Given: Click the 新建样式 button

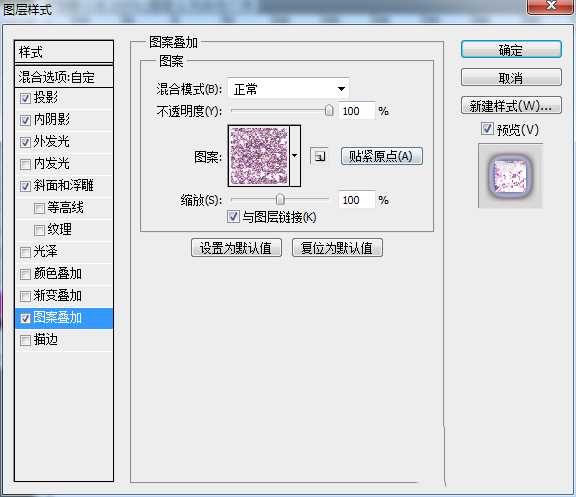Looking at the screenshot, I should click(x=511, y=106).
